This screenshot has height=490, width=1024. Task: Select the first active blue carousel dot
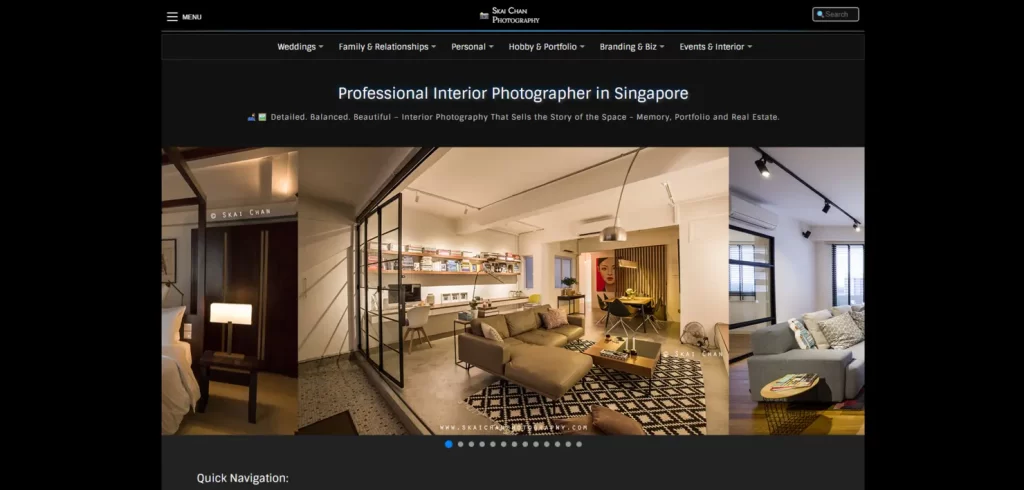[449, 444]
